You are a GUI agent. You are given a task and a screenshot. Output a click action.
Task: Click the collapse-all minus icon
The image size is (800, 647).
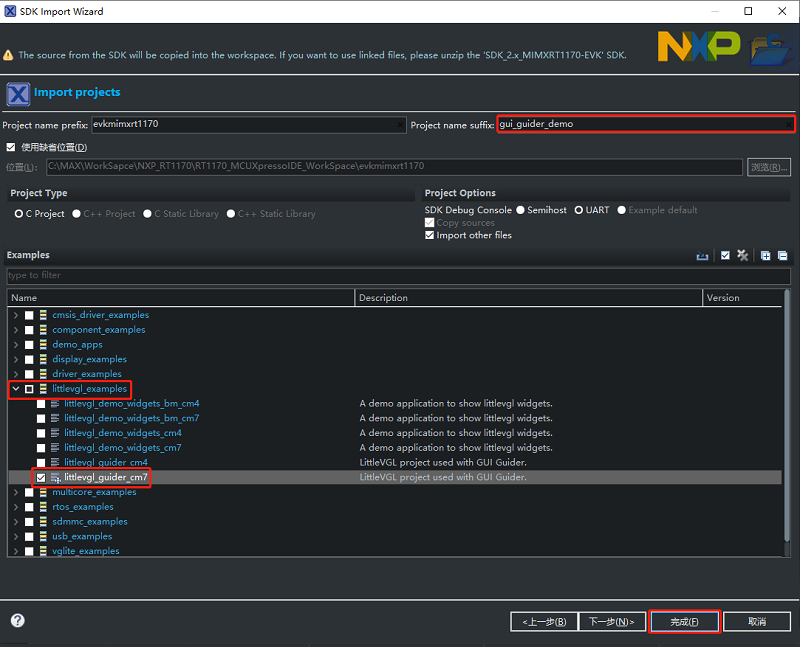783,256
